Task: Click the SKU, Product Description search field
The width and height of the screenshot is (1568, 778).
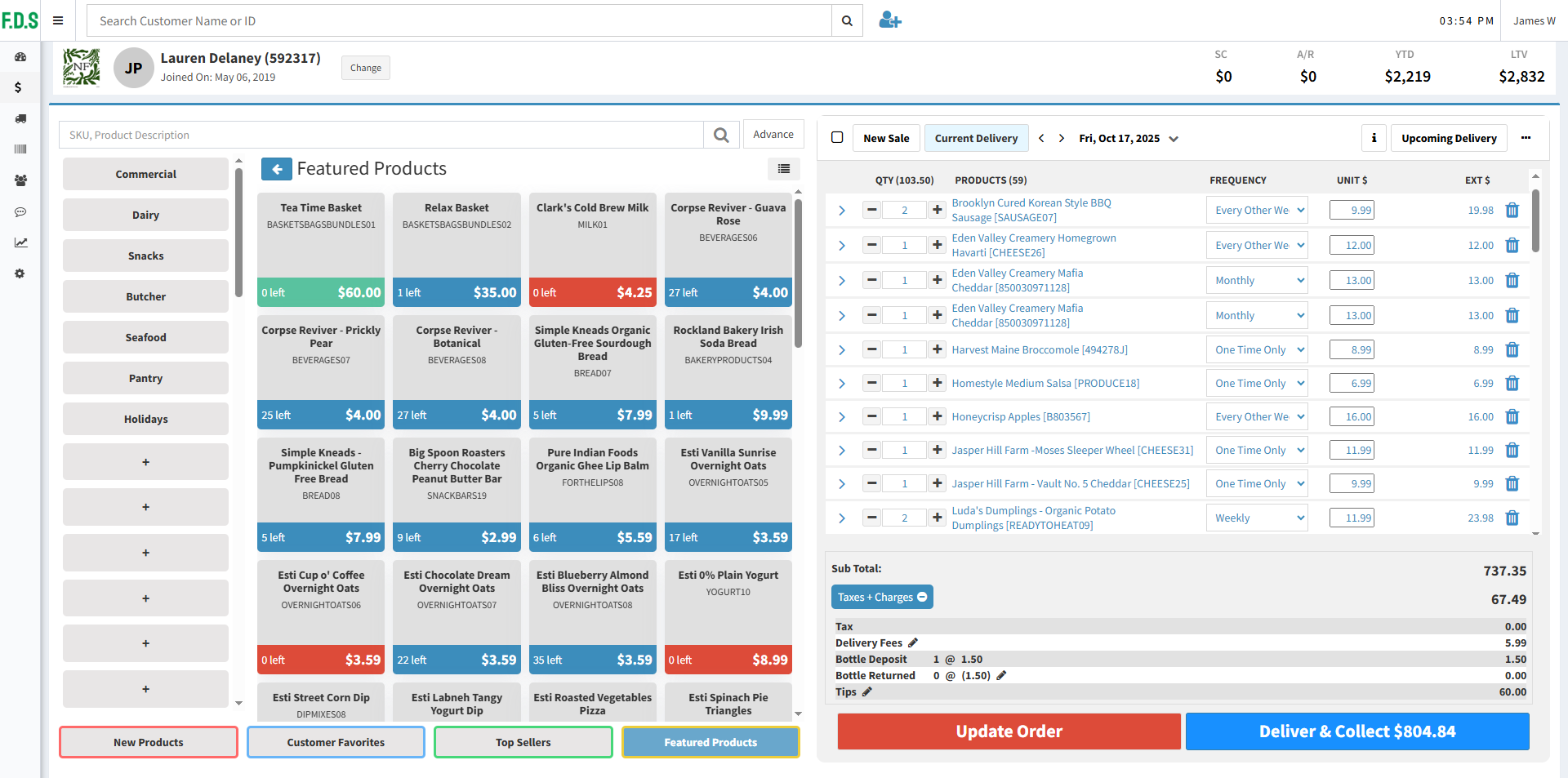Action: [381, 135]
